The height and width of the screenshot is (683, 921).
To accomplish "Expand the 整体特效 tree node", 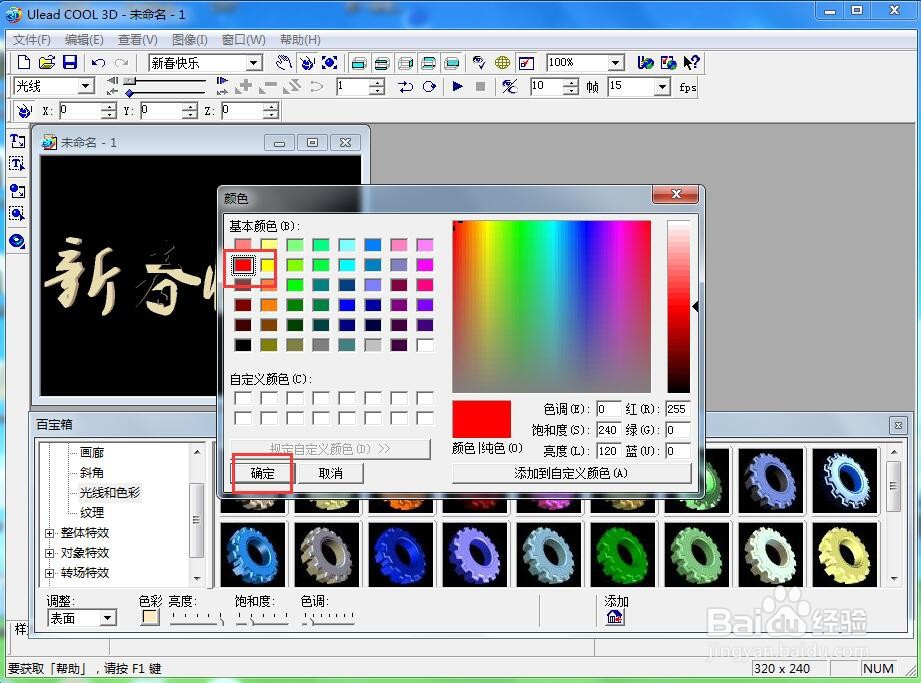I will click(x=50, y=533).
